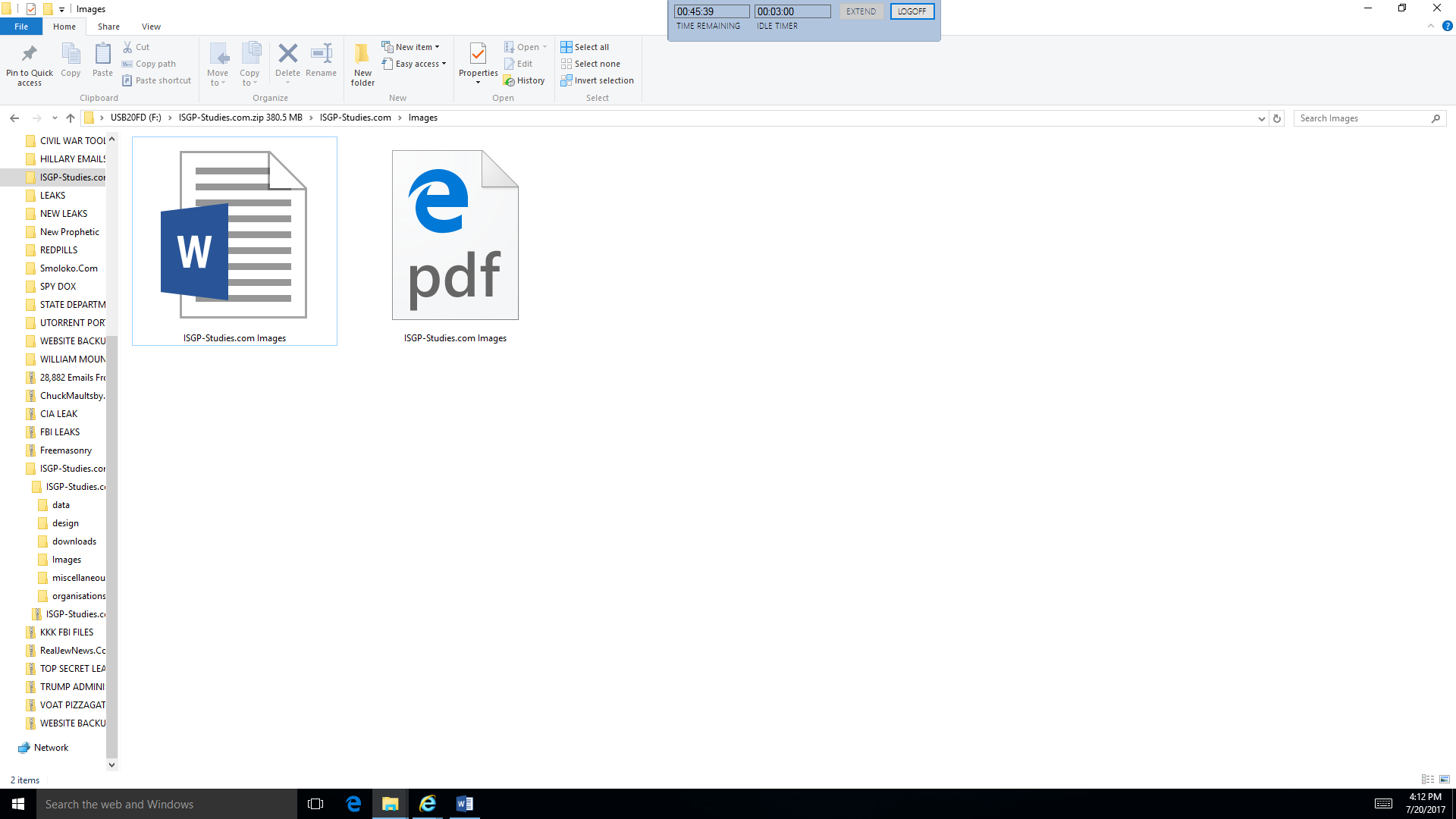This screenshot has width=1456, height=819.
Task: Click Select all
Action: [585, 47]
